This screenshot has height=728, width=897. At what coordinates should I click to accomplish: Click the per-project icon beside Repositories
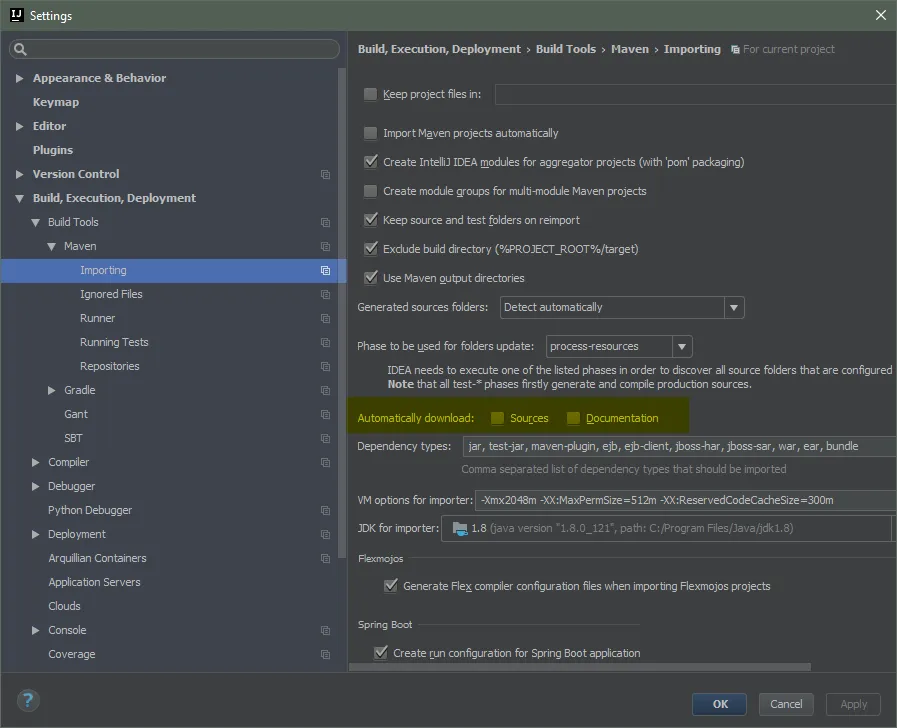(x=325, y=367)
